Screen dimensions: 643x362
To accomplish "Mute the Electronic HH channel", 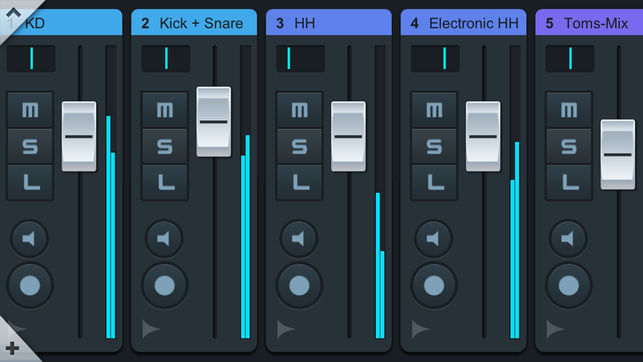I will click(434, 110).
